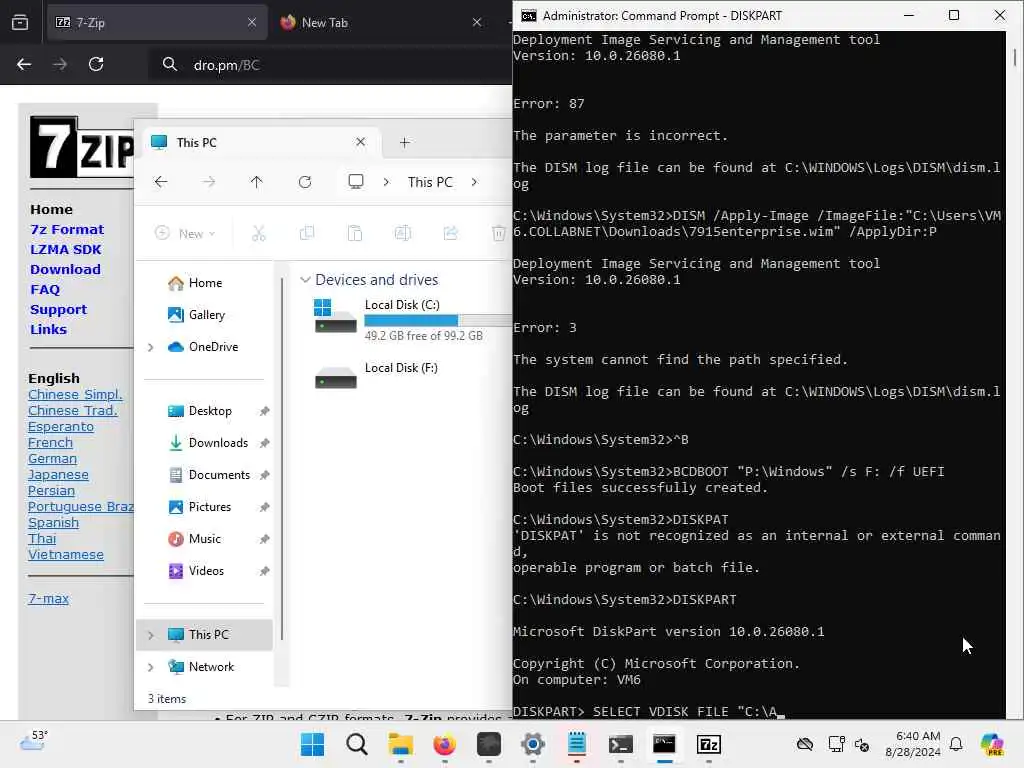Open File Explorer from the taskbar
Image resolution: width=1024 pixels, height=768 pixels.
coord(400,744)
